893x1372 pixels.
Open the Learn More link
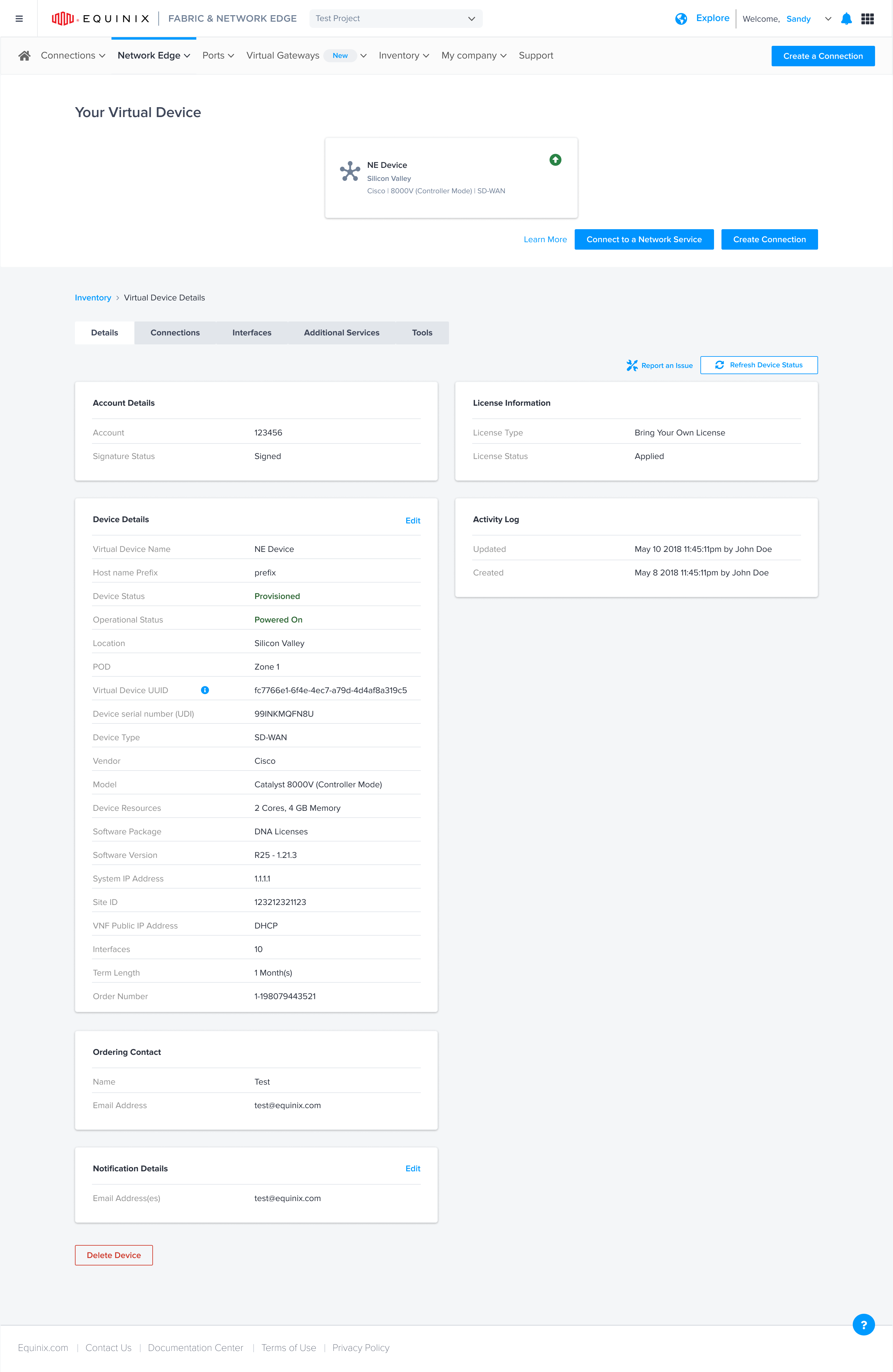545,240
